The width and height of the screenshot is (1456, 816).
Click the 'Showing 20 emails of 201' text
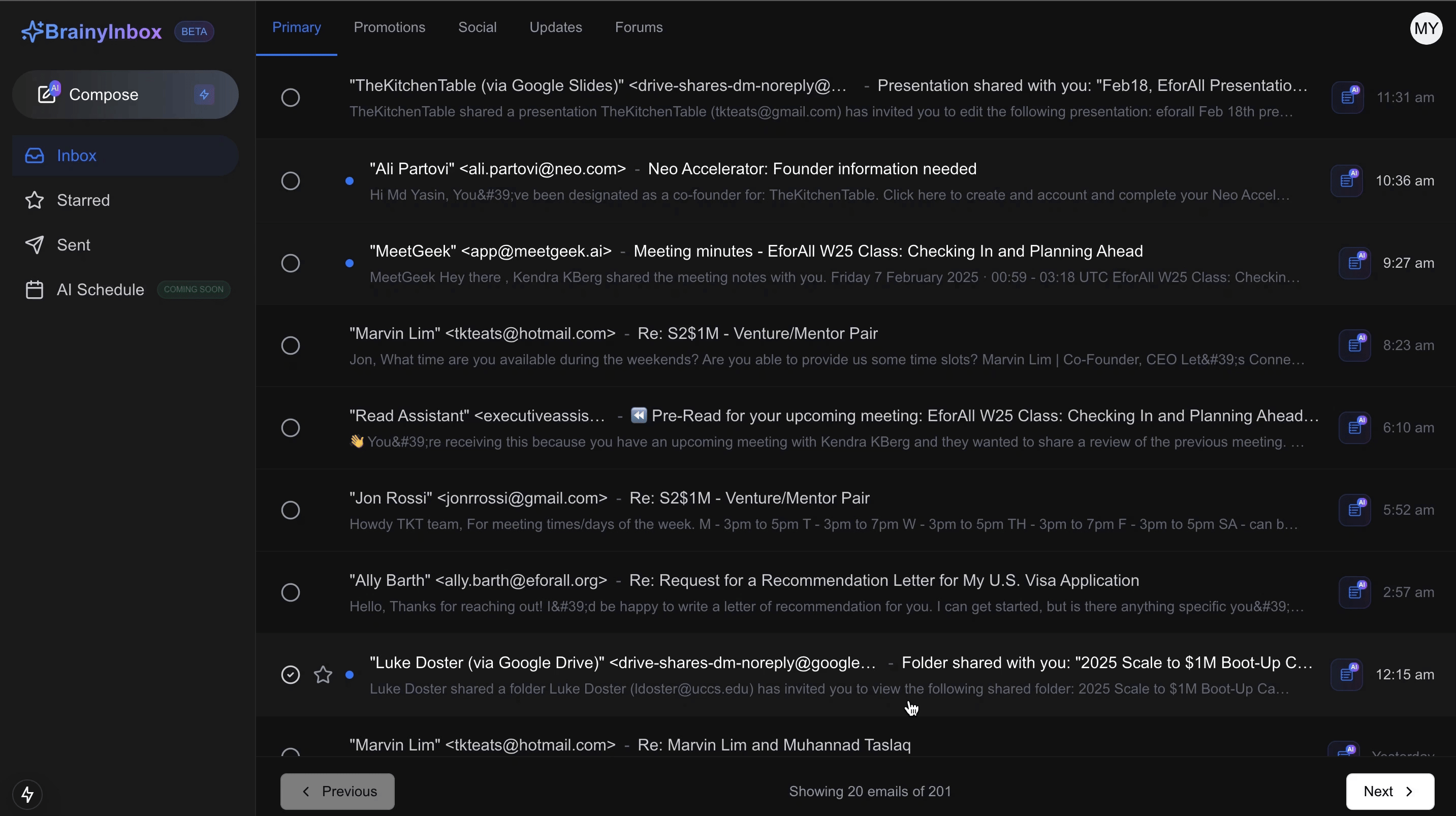coord(870,792)
